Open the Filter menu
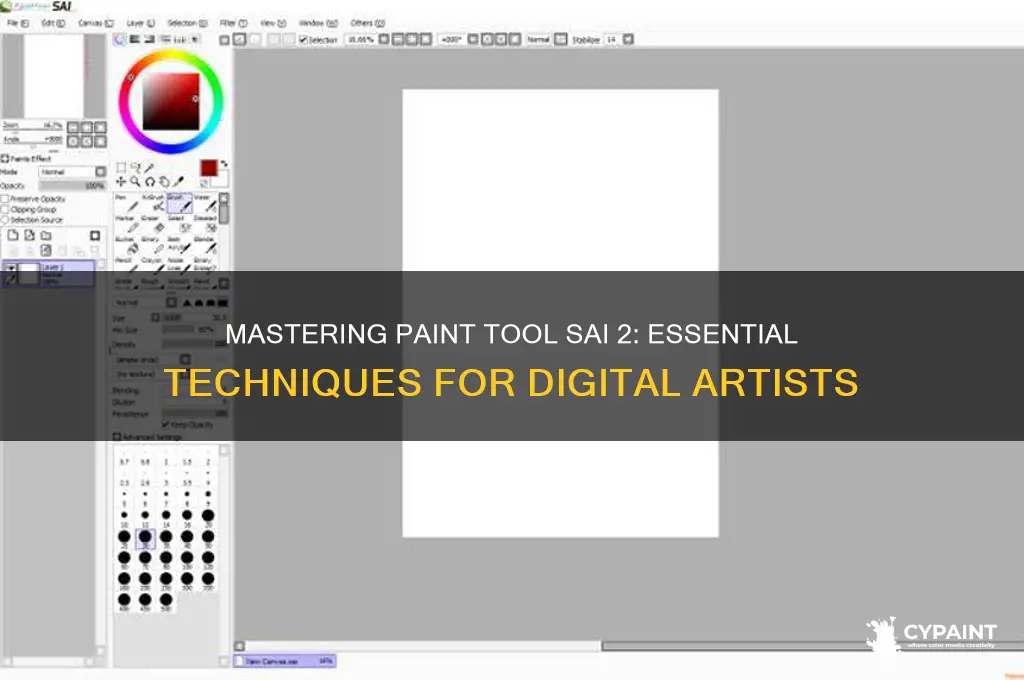The height and width of the screenshot is (680, 1024). (233, 23)
